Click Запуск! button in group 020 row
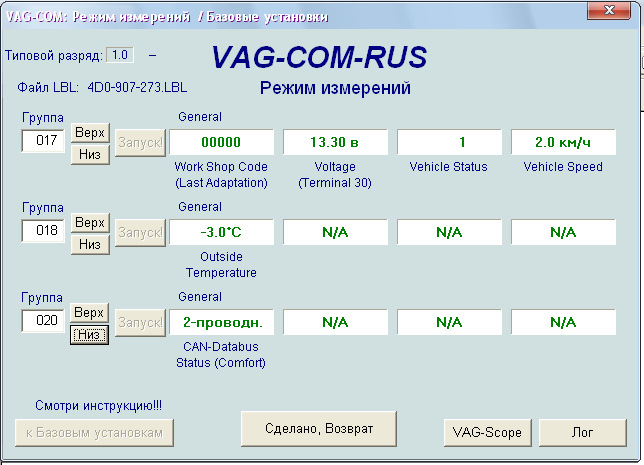 [x=140, y=322]
